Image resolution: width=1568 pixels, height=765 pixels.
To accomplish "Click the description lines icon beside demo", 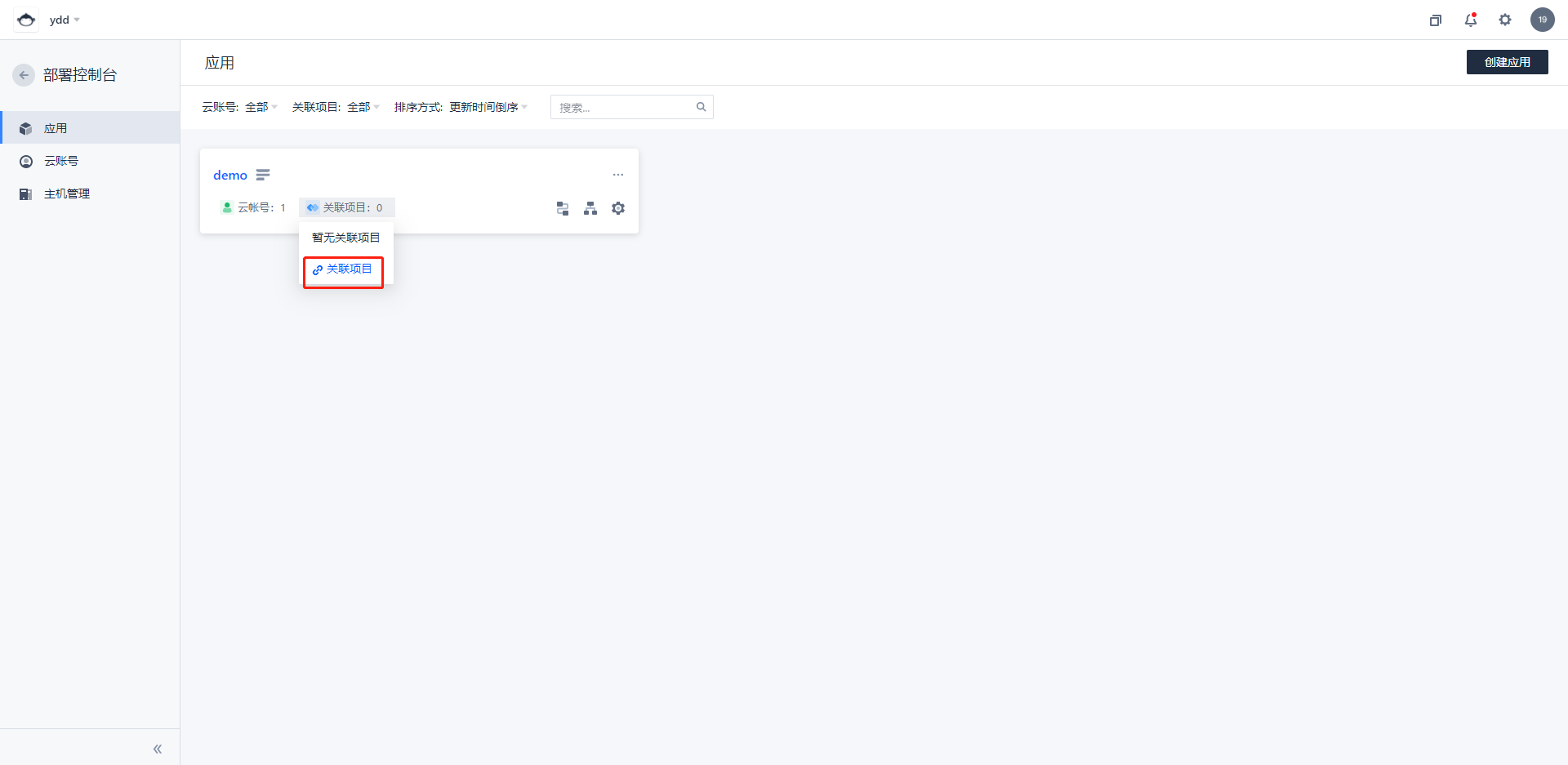I will point(263,175).
